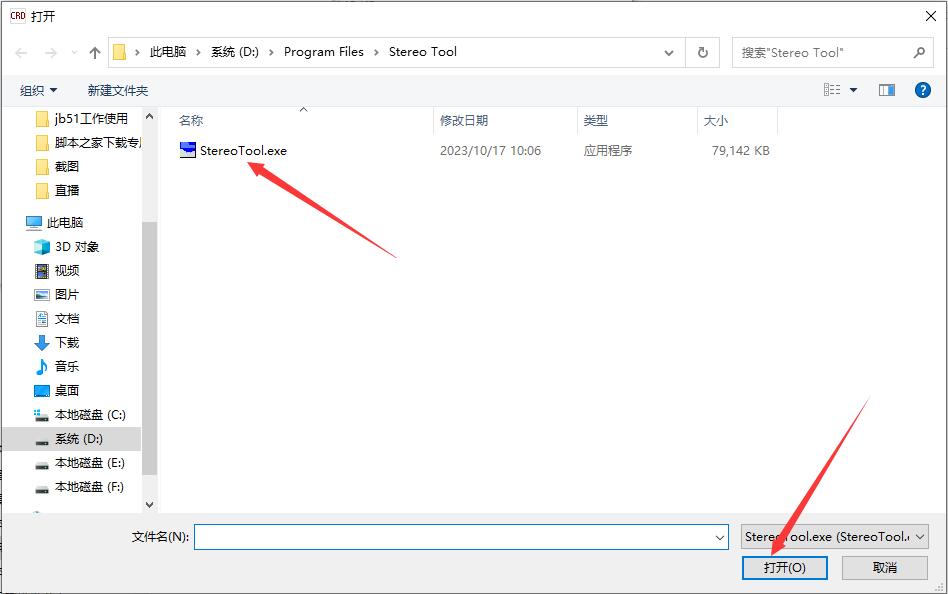
Task: Open 桌面 in the sidebar
Action: (x=67, y=391)
